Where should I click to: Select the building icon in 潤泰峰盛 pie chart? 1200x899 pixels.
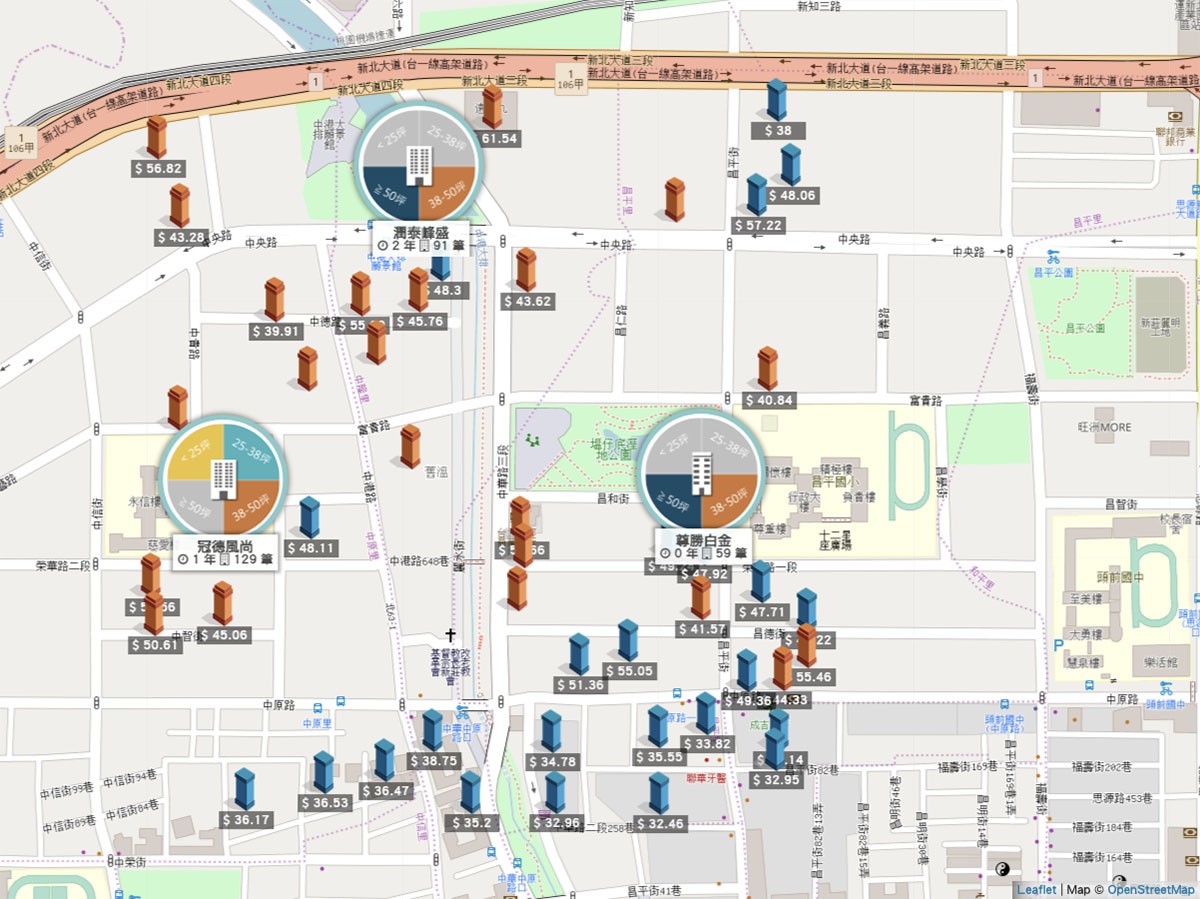pyautogui.click(x=419, y=165)
